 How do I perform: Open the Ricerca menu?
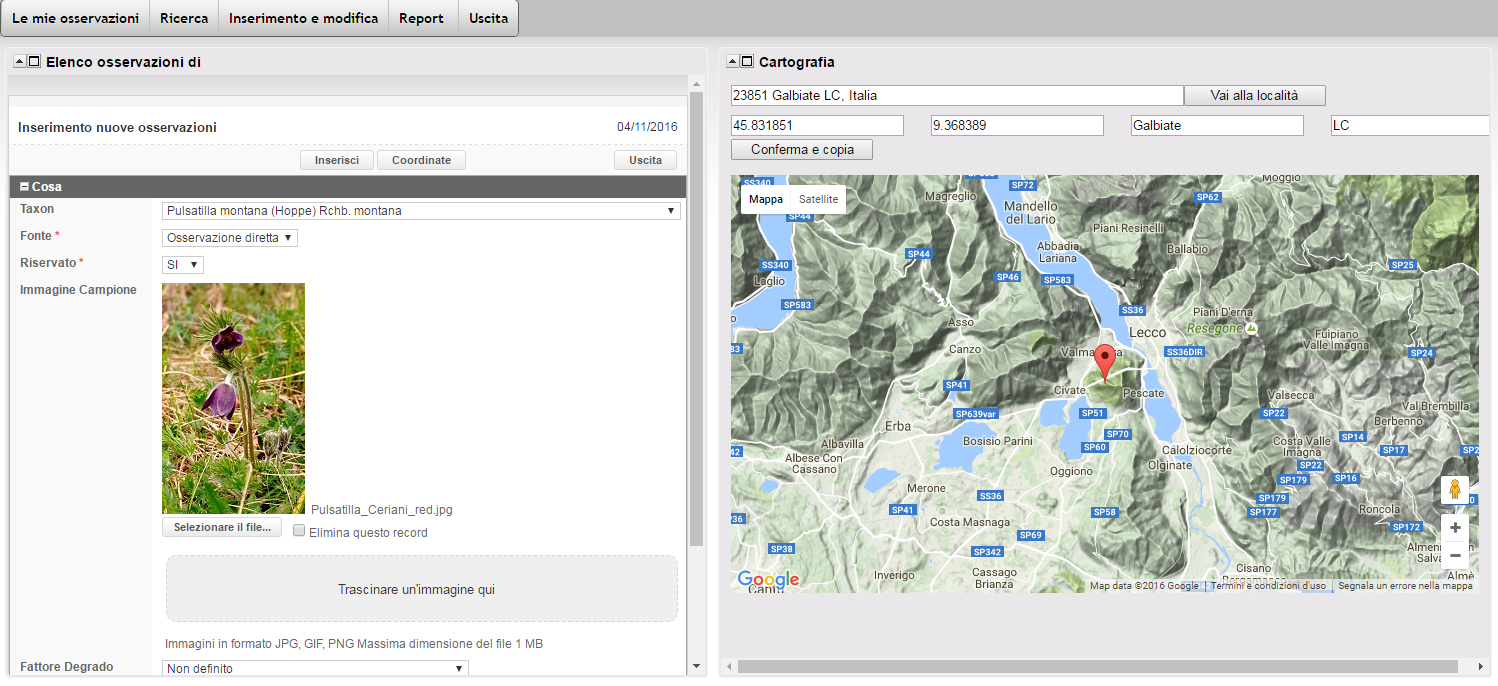point(184,18)
